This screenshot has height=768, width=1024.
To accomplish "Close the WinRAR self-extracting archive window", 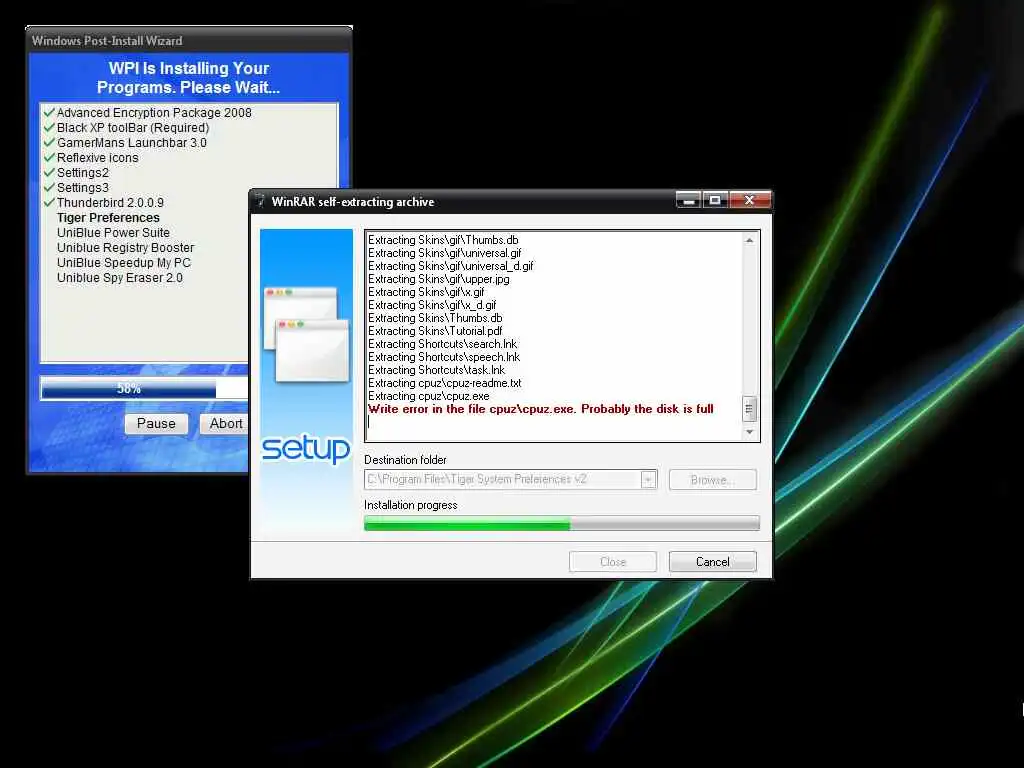I will coord(750,200).
